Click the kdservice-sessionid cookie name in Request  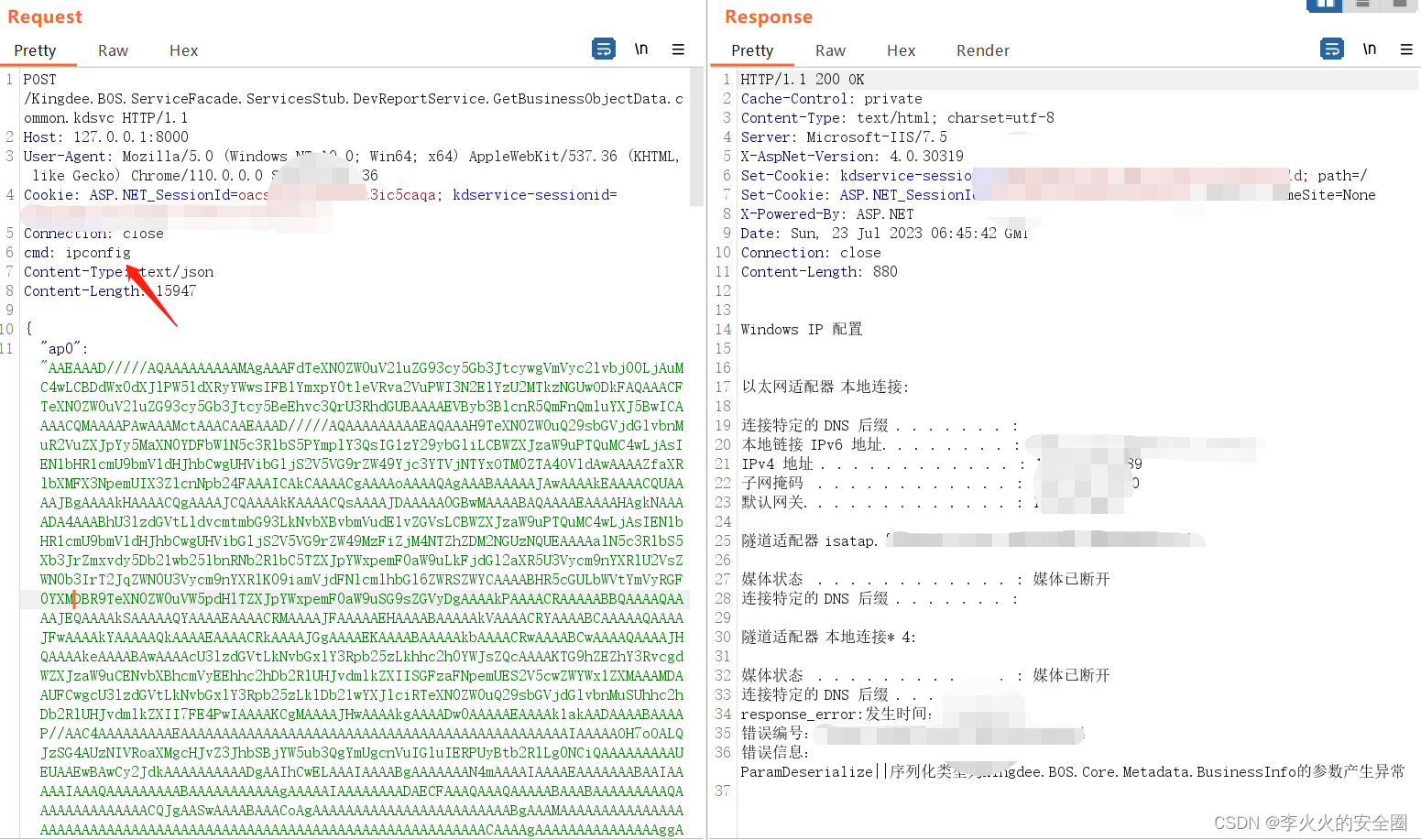(530, 195)
